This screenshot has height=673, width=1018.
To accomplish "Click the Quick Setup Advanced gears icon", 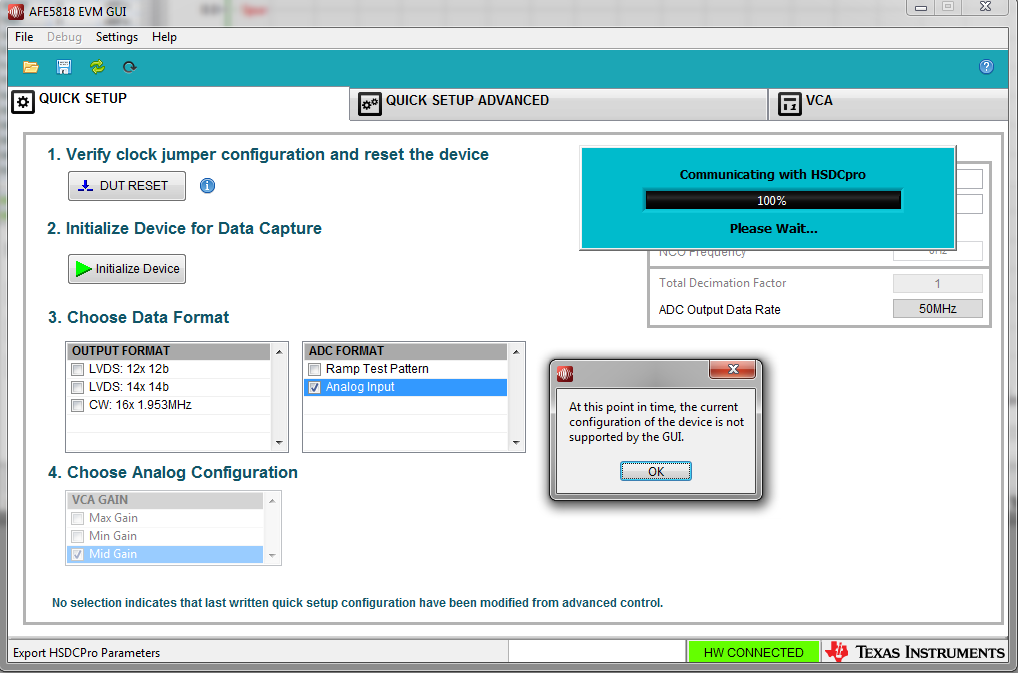I will tap(369, 104).
